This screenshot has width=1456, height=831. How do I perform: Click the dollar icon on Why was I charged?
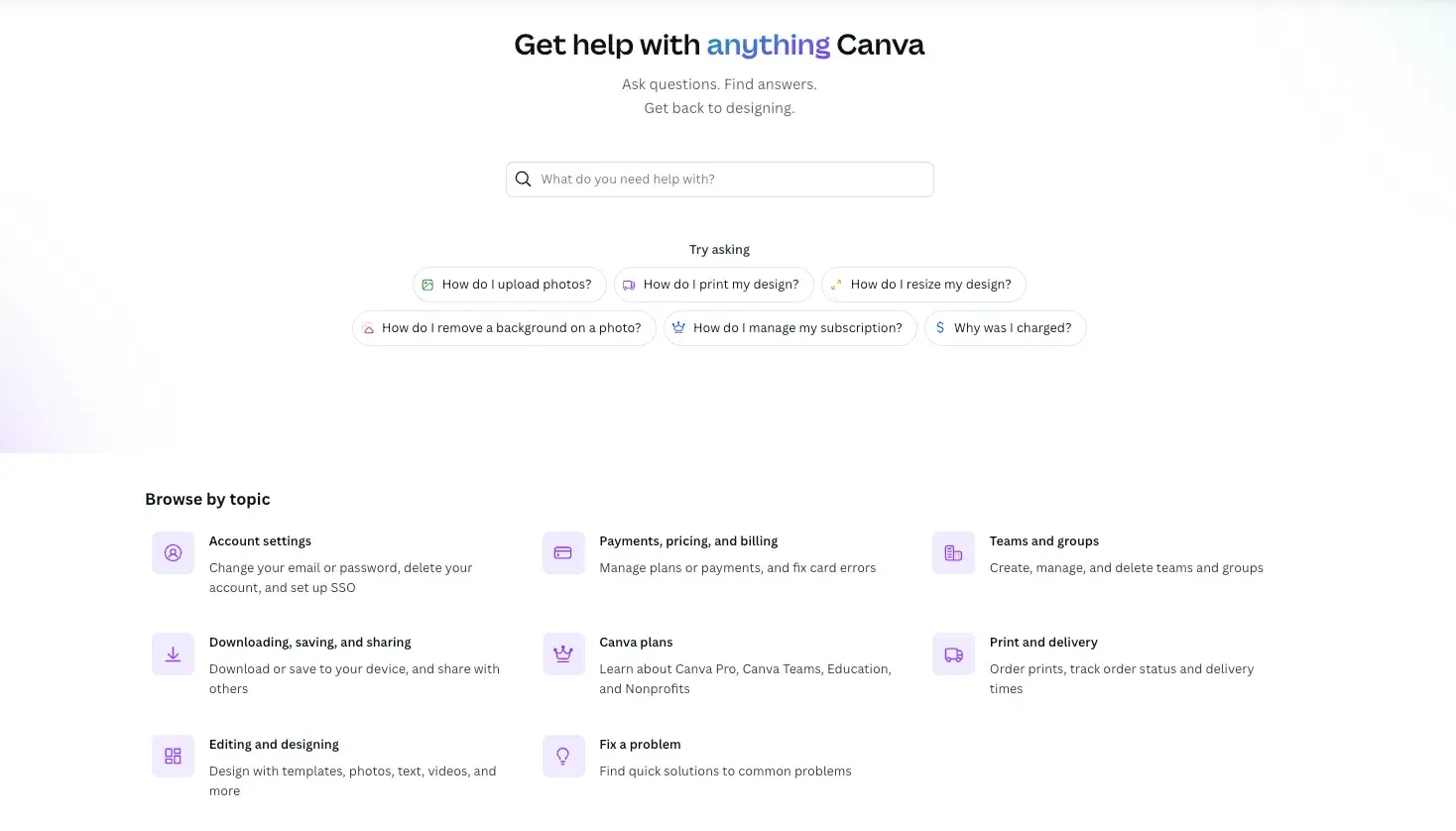[939, 327]
